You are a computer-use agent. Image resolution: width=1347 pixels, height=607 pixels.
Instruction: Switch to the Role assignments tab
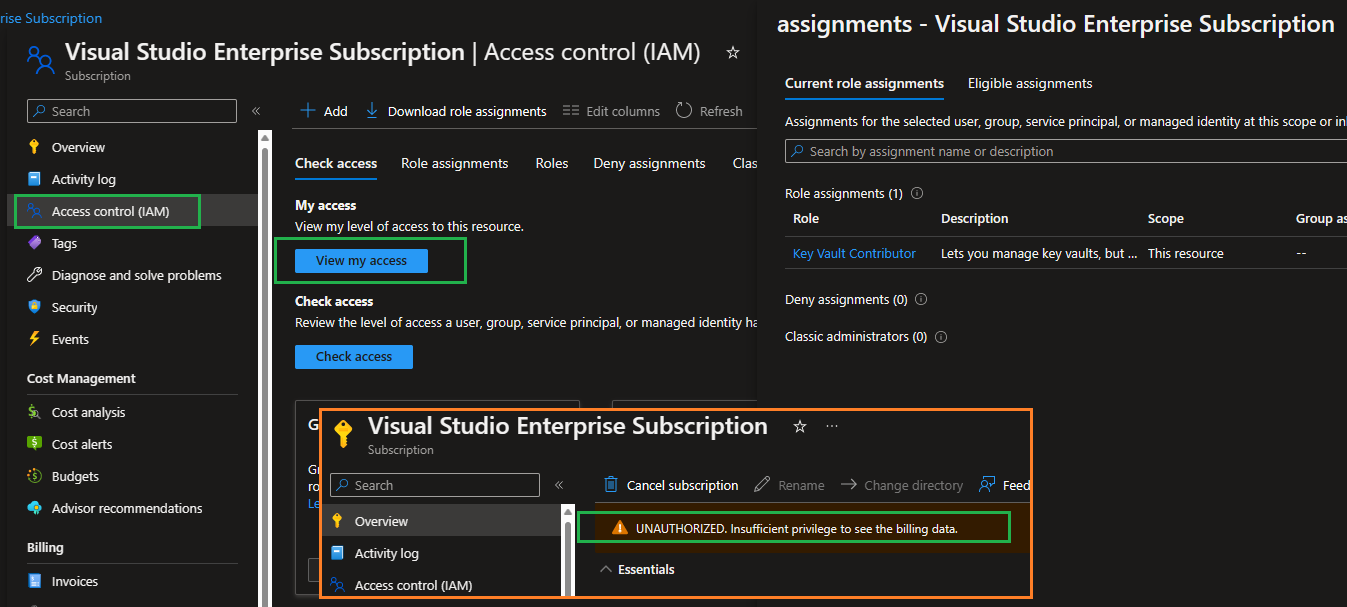[455, 163]
